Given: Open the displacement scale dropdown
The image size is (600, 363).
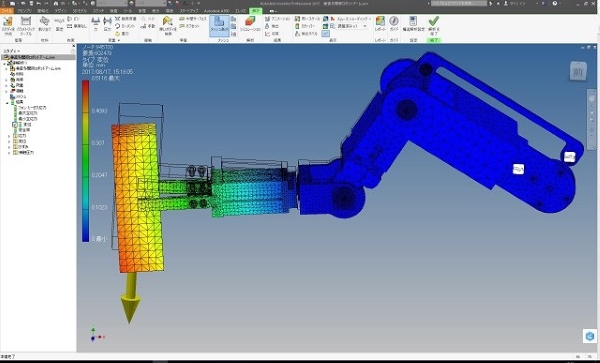Looking at the screenshot, I should point(352,26).
